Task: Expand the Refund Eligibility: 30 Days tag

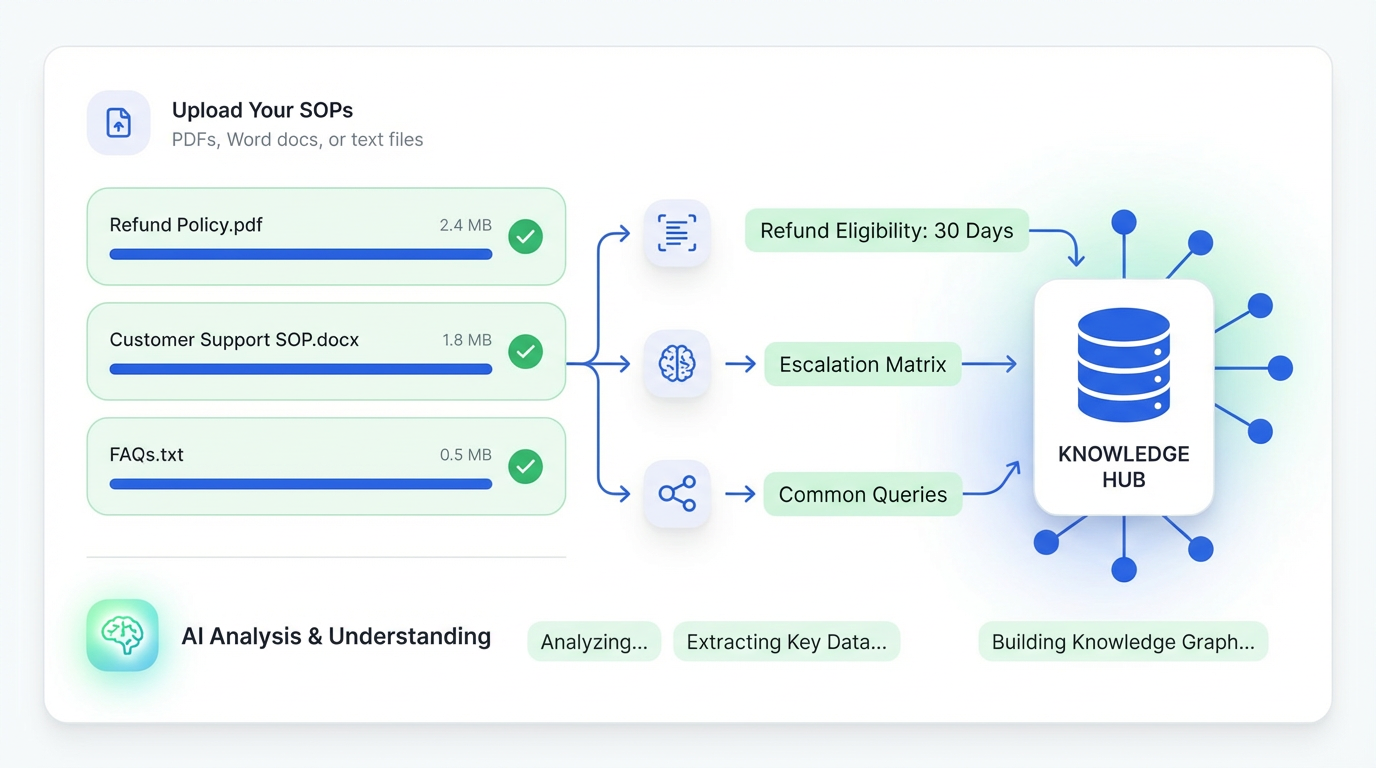Action: pyautogui.click(x=886, y=230)
